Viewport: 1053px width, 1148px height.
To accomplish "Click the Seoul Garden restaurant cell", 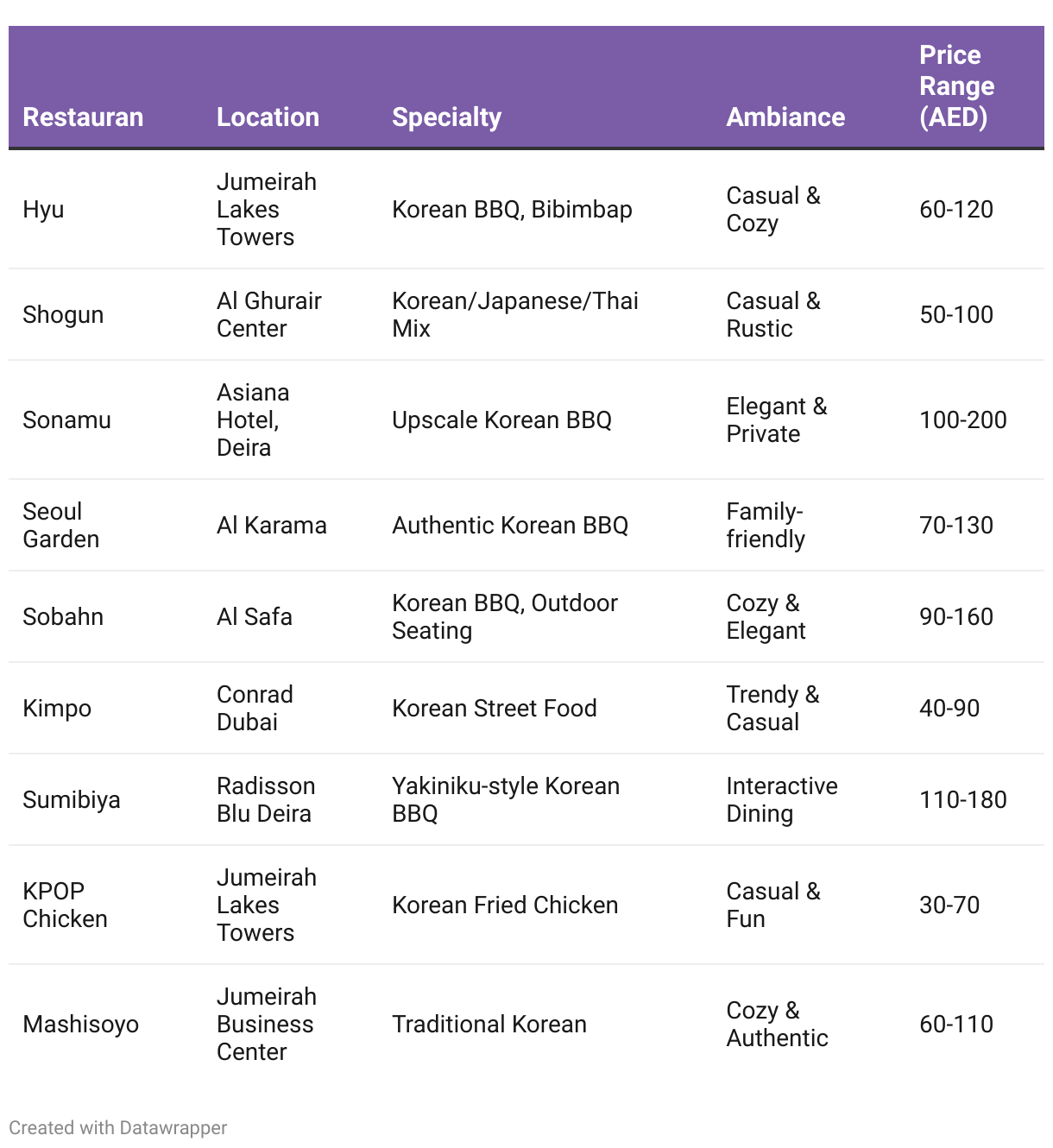I will [60, 525].
